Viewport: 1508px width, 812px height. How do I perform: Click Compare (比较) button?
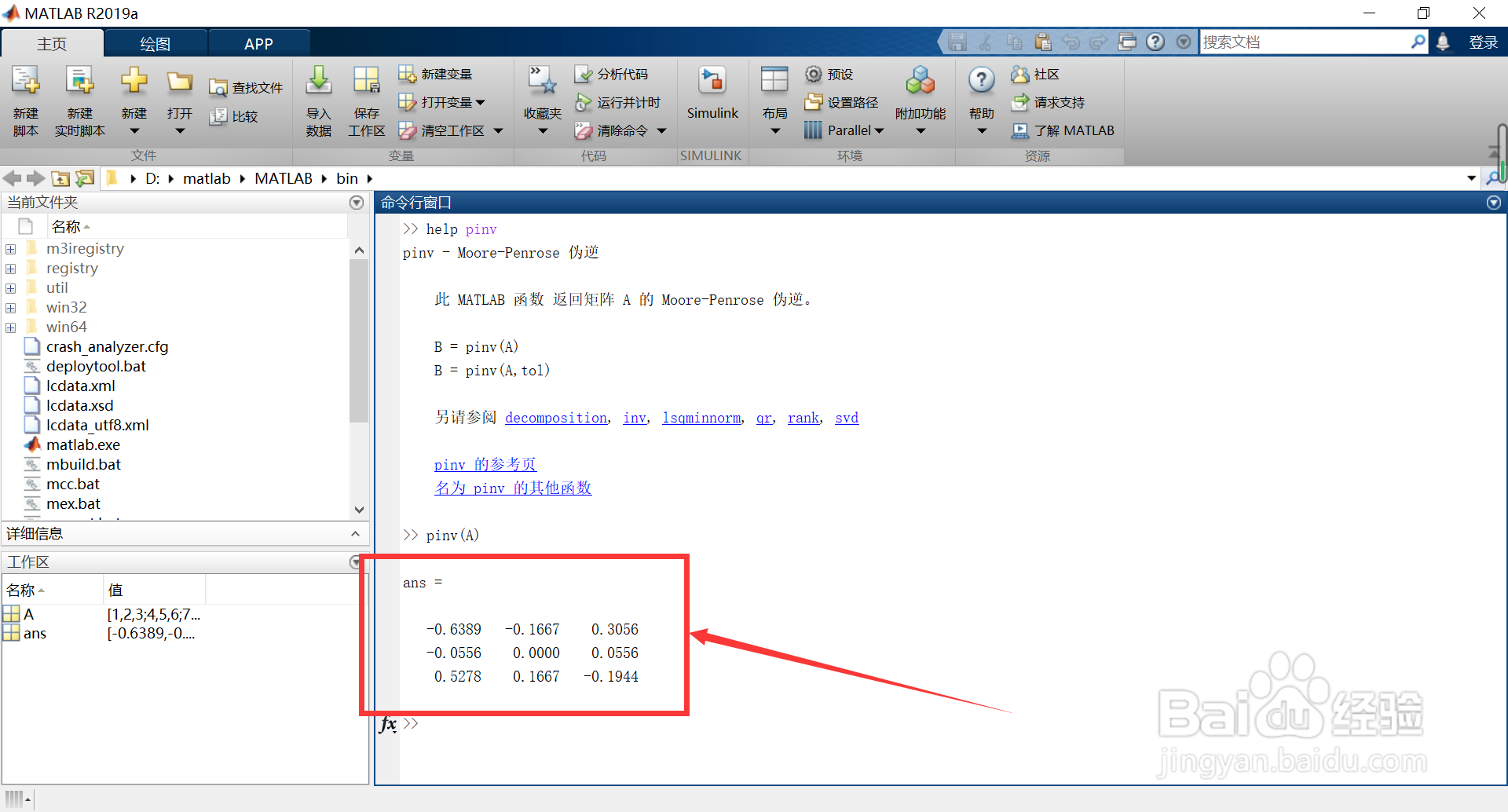234,116
